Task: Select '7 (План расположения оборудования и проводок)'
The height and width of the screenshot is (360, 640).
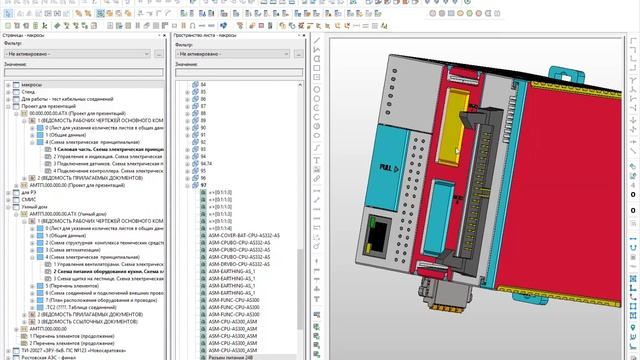Action: pos(101,300)
